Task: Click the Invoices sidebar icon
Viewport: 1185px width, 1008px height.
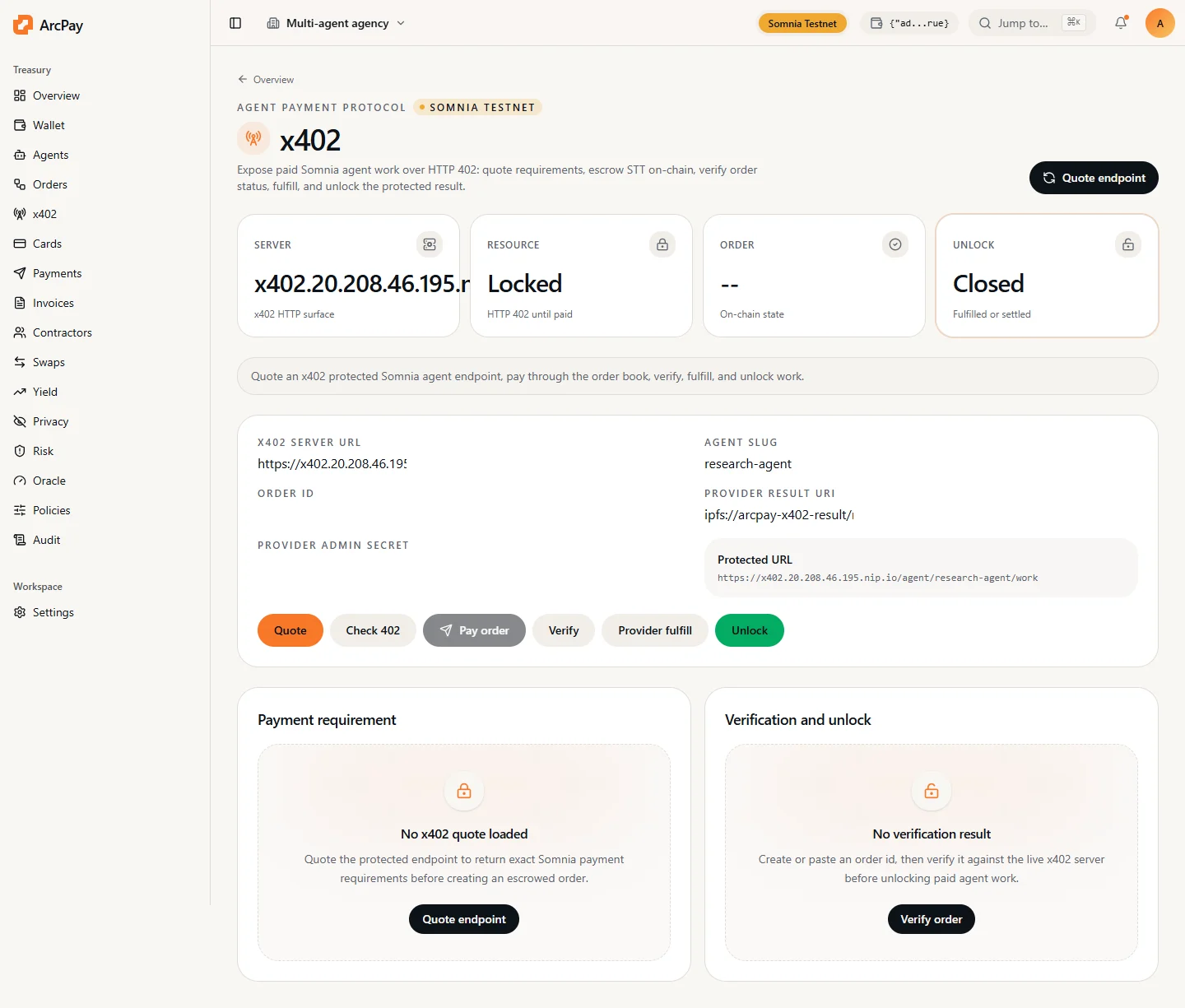Action: [x=20, y=303]
